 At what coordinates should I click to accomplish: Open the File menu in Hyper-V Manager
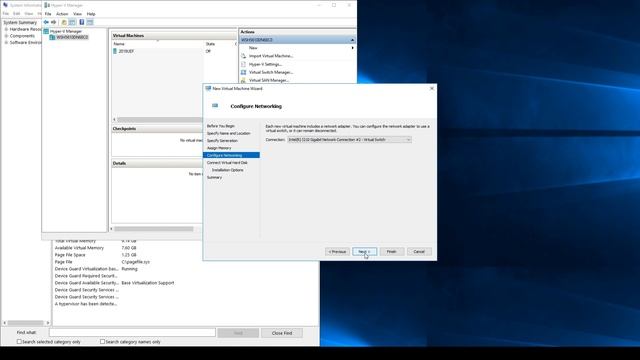point(48,14)
